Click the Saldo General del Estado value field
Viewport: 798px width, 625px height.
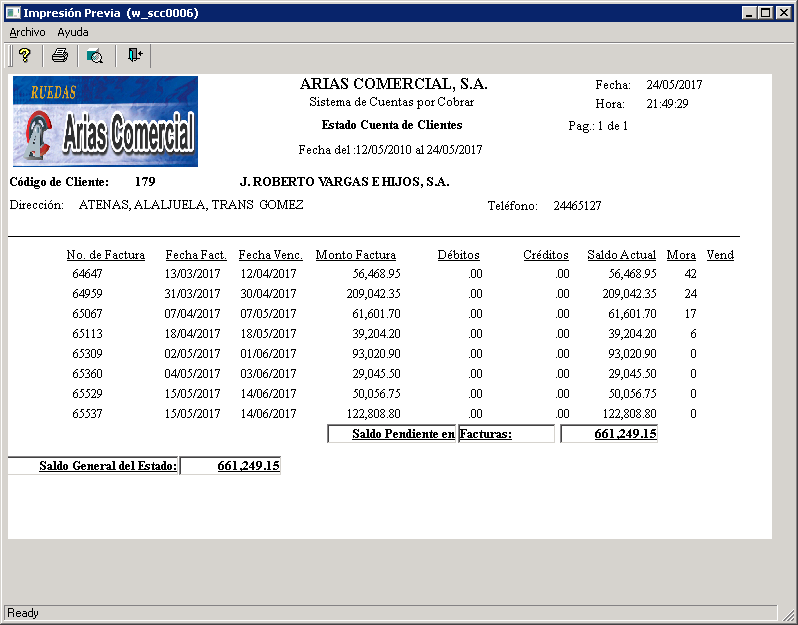click(x=230, y=466)
